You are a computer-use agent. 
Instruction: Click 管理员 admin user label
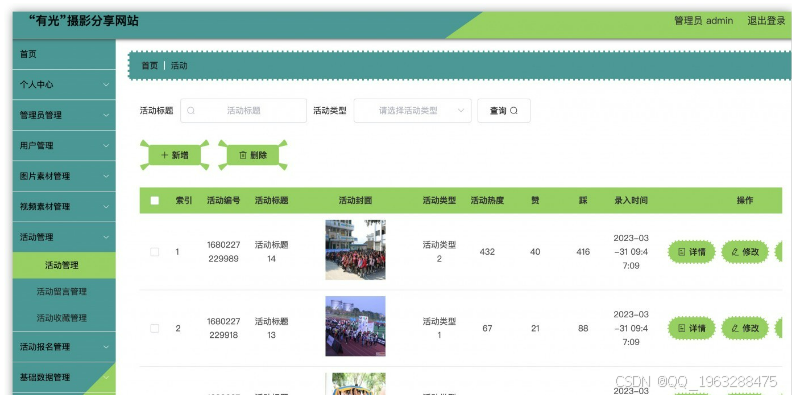click(704, 21)
